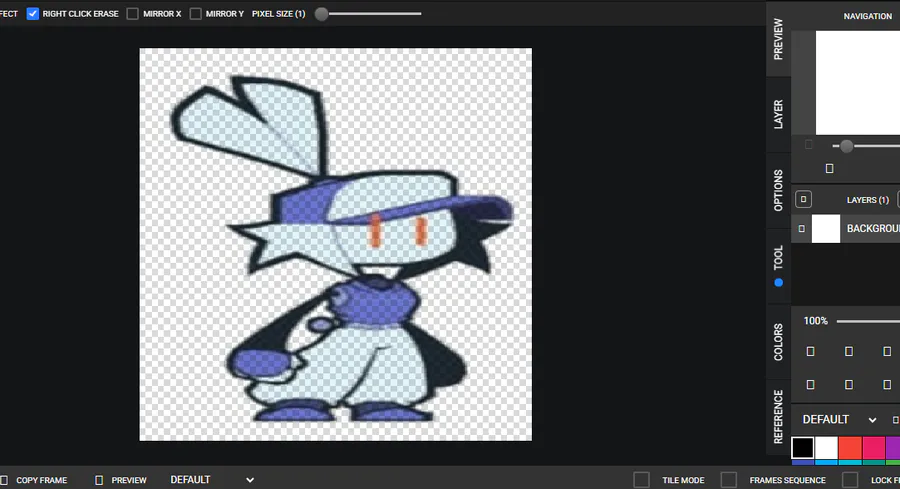
Task: Click the Preview button in the bottom bar
Action: click(129, 480)
